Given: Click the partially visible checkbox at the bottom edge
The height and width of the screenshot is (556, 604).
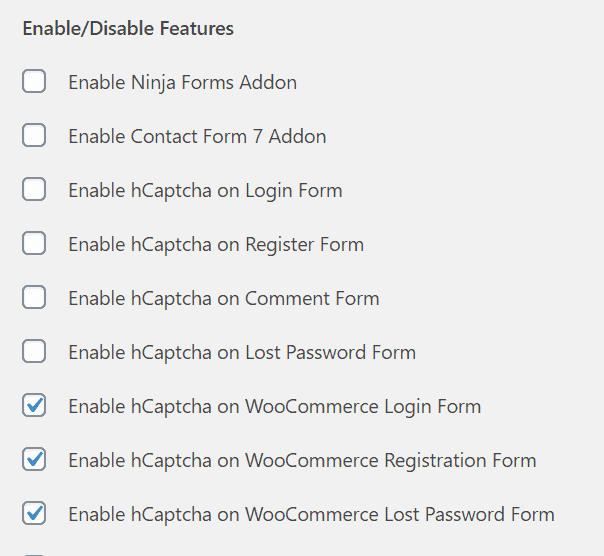Looking at the screenshot, I should tap(34, 555).
